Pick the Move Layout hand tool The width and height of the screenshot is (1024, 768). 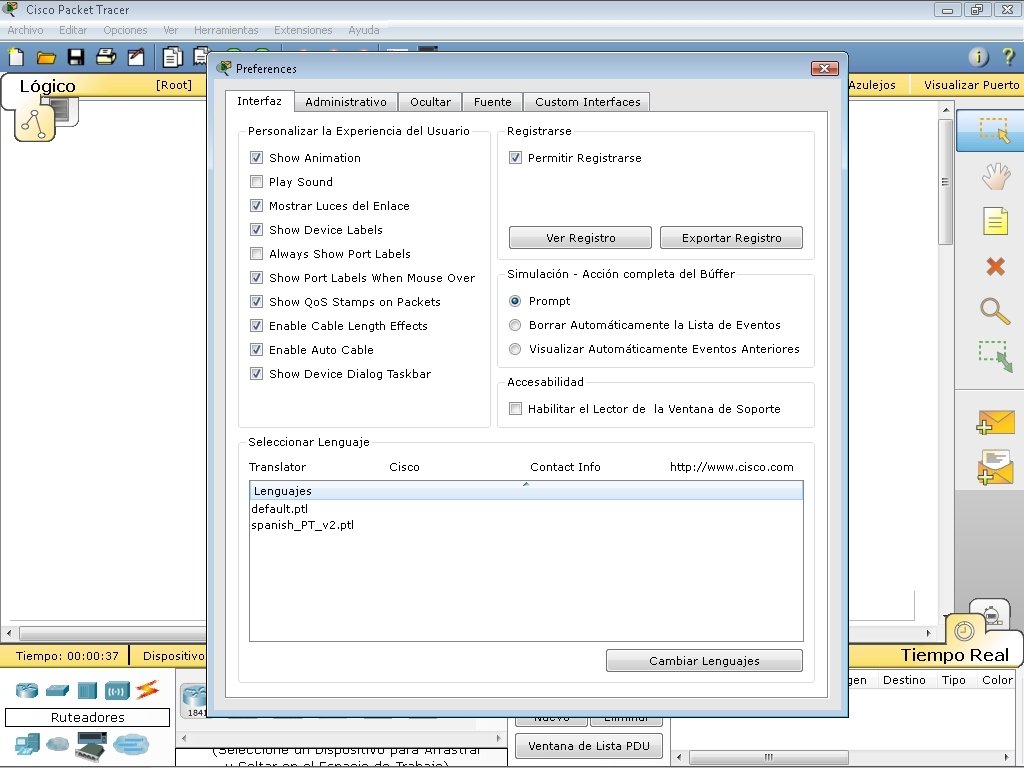pos(995,176)
